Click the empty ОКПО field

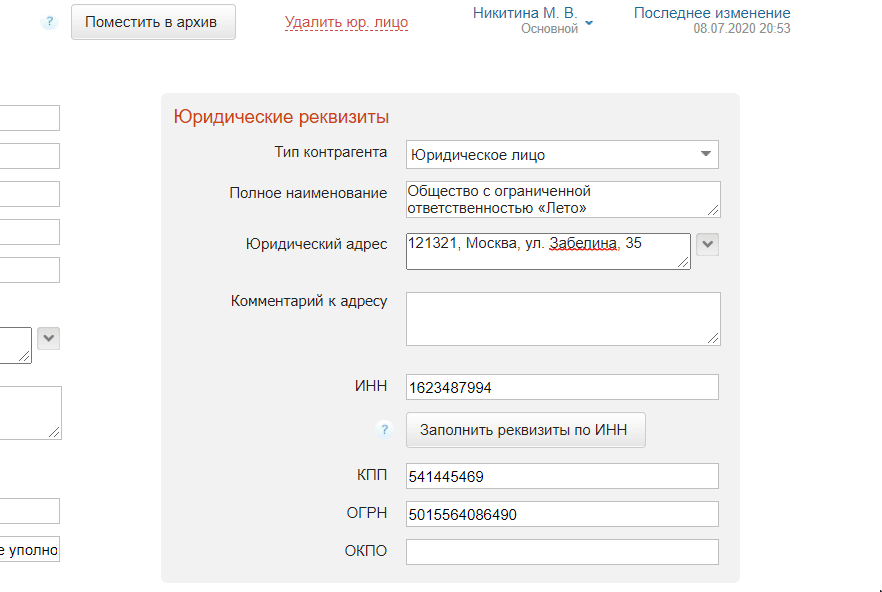click(x=562, y=552)
